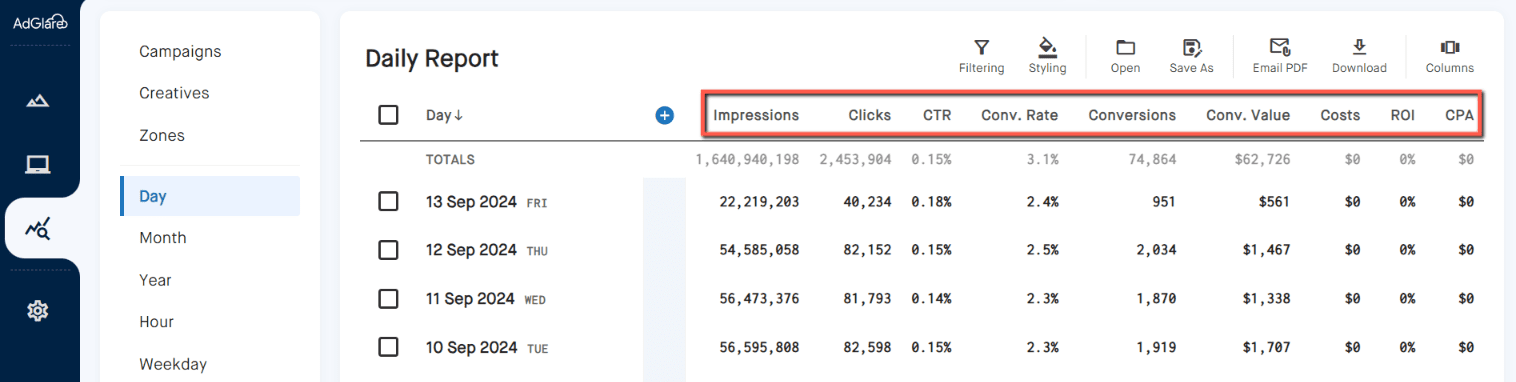Select the Day report

(x=210, y=196)
